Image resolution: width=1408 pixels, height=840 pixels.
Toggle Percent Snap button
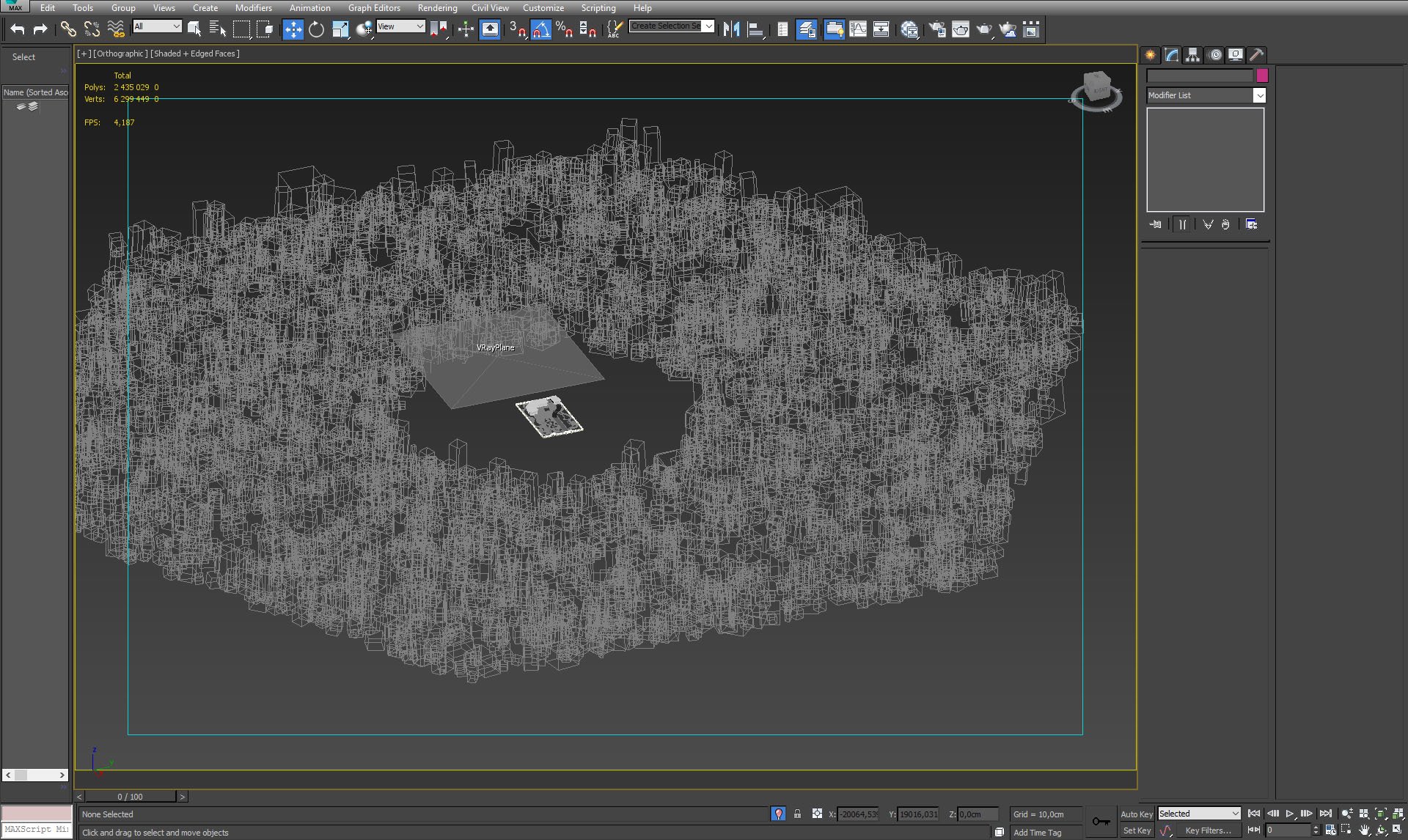[564, 29]
